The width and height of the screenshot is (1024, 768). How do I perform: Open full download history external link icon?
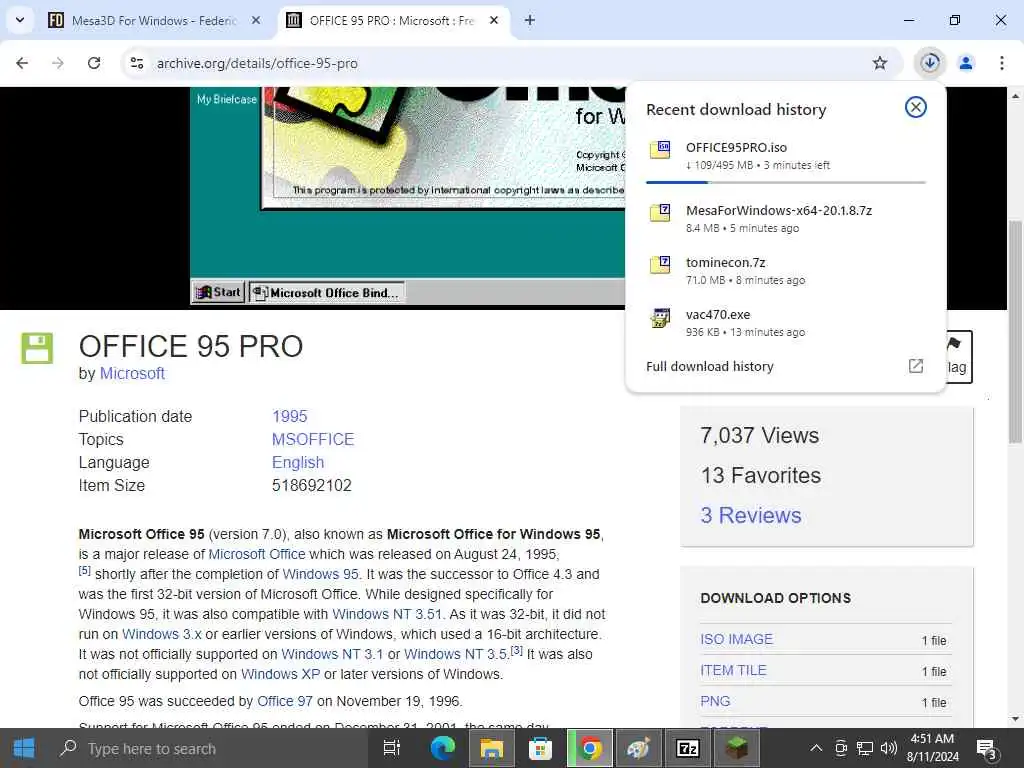coord(916,366)
